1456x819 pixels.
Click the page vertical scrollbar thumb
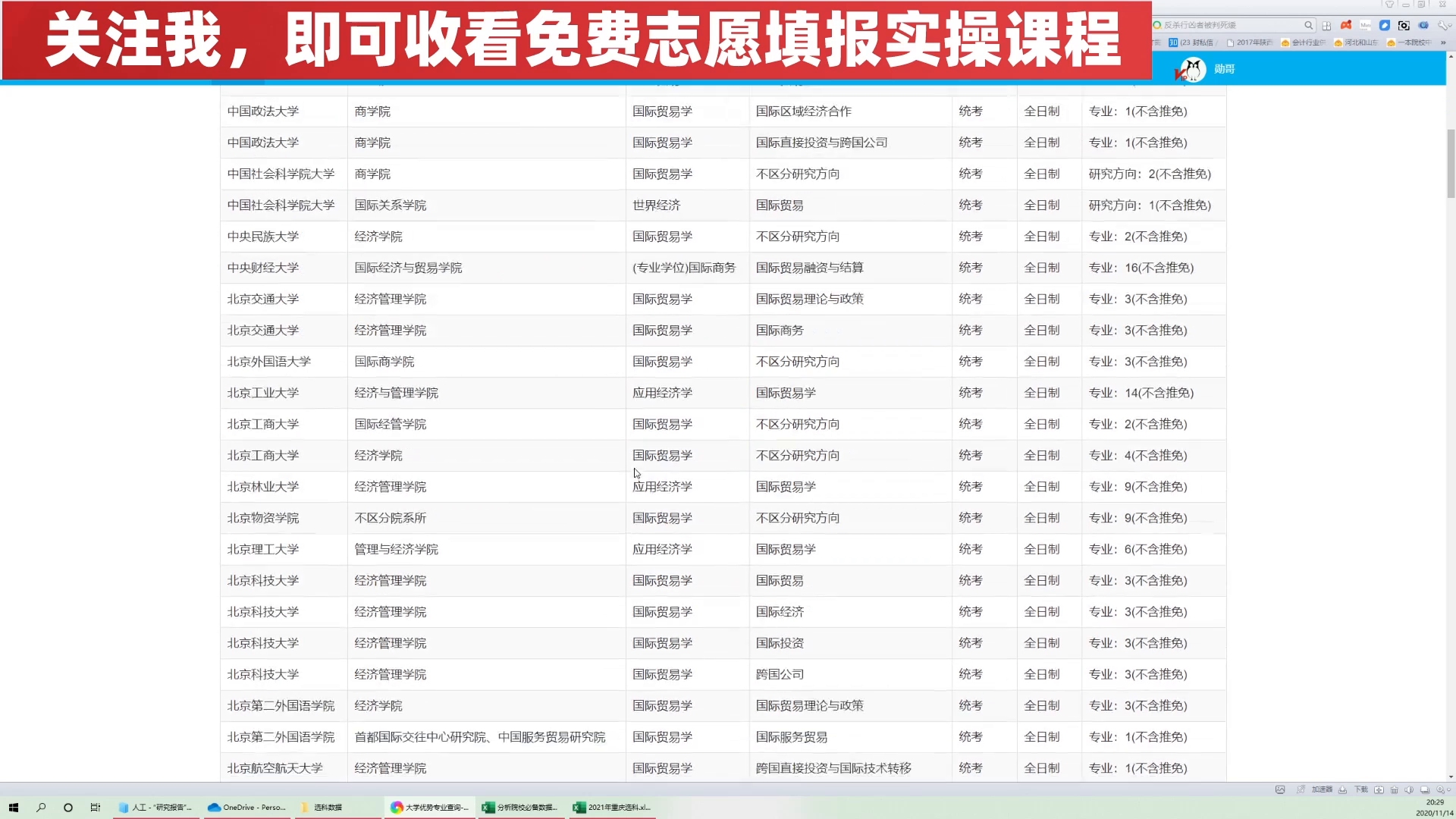[x=1451, y=163]
